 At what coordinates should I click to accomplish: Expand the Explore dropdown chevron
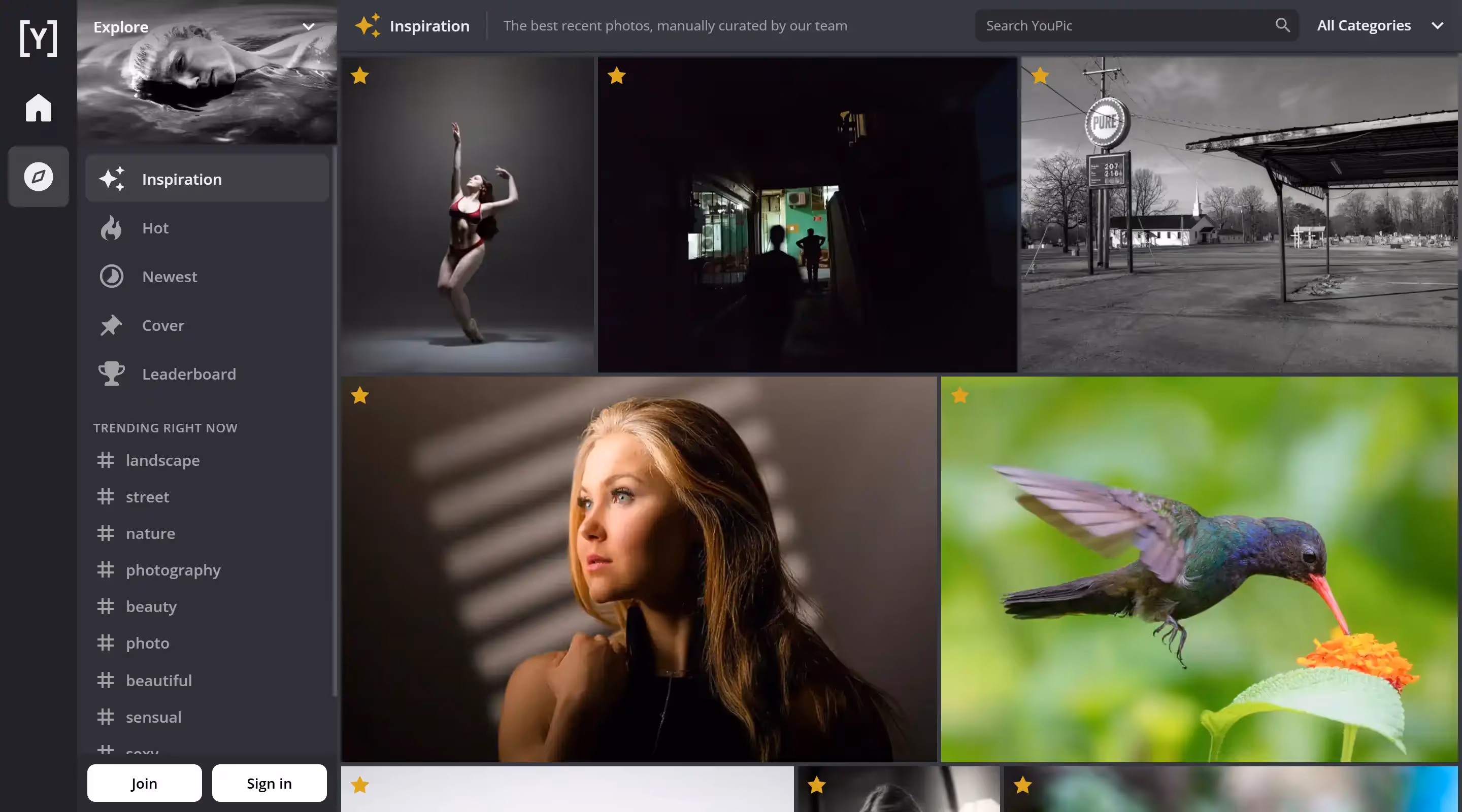308,27
